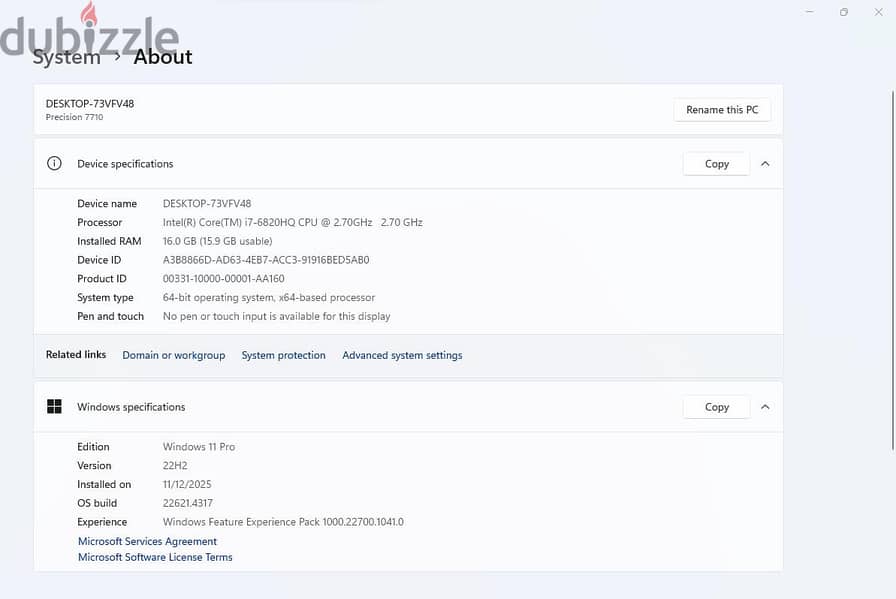
Task: Click the Device specifications heading
Action: click(x=125, y=164)
